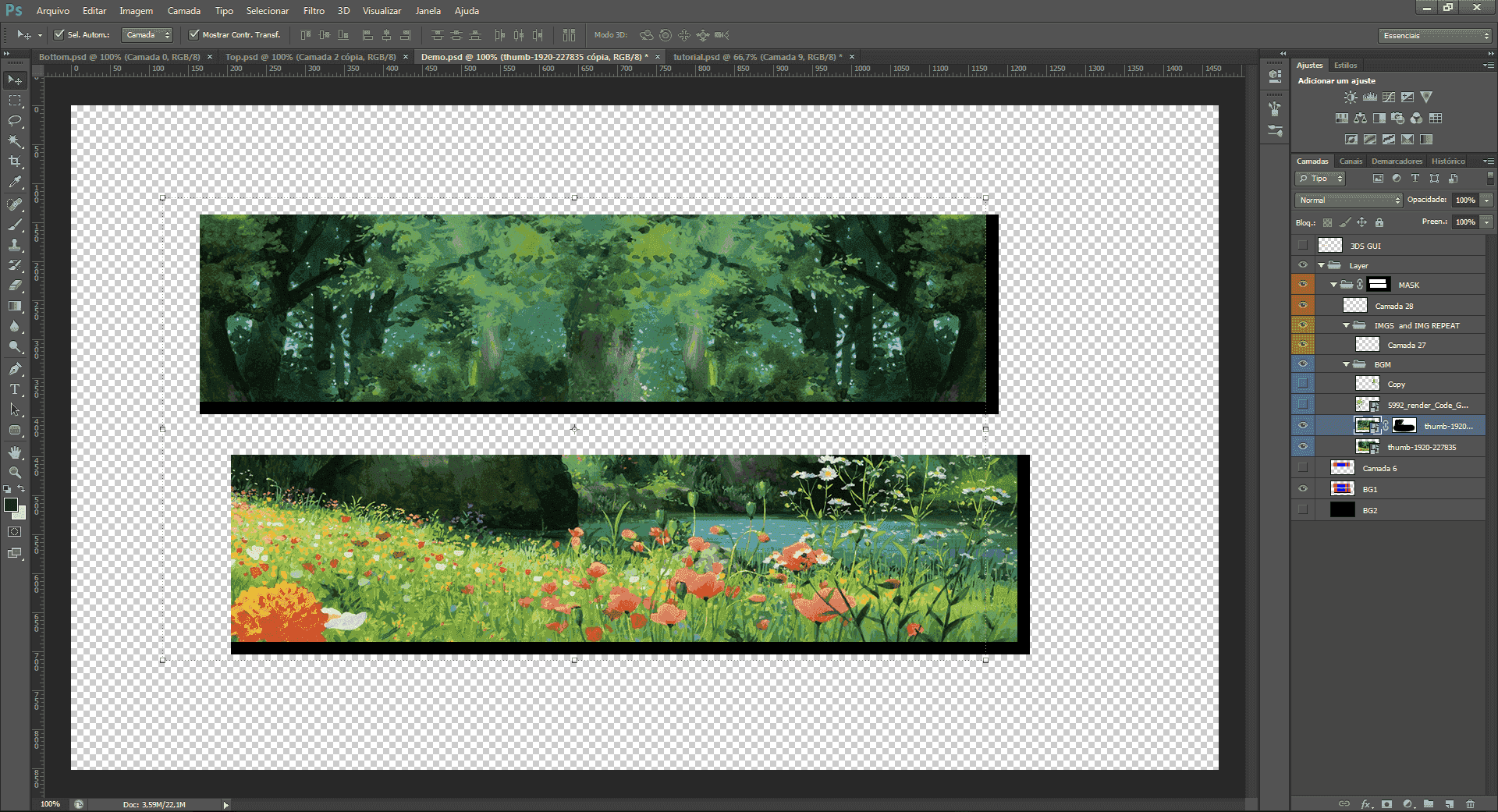The height and width of the screenshot is (812, 1498).
Task: Open the Tipo layer filter dropdown
Action: point(1320,179)
